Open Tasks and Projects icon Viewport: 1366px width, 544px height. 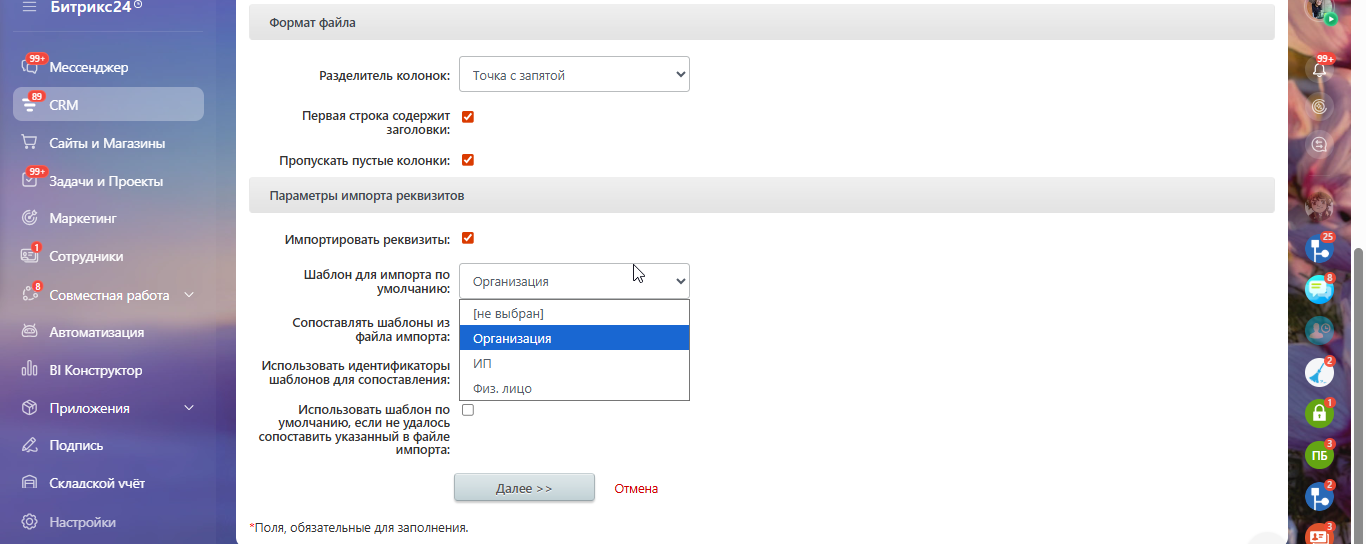click(30, 181)
